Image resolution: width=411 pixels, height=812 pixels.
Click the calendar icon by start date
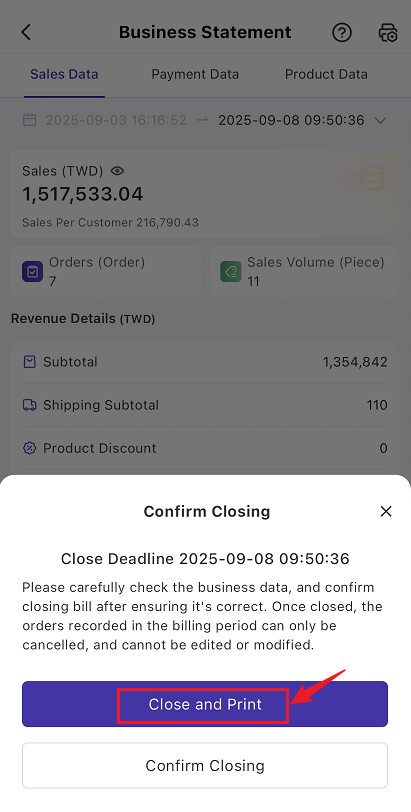[30, 121]
